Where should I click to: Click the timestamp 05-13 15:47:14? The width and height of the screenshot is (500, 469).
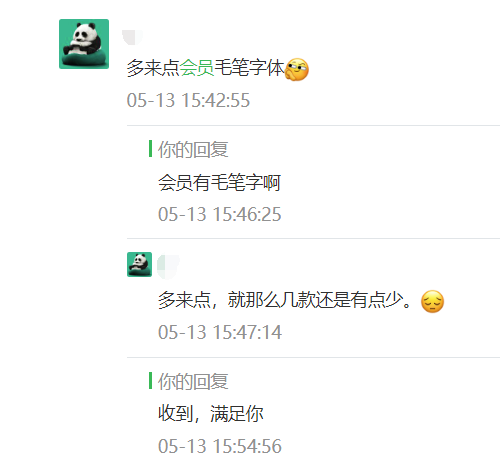220,332
